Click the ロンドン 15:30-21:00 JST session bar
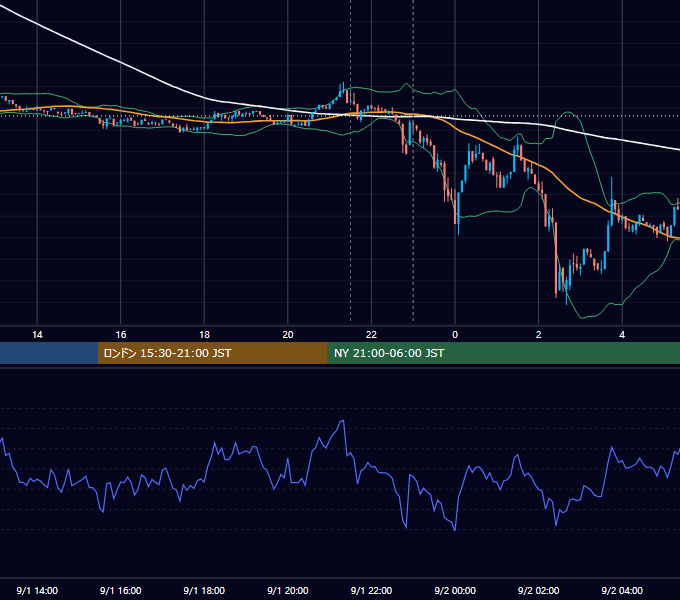 pos(212,353)
